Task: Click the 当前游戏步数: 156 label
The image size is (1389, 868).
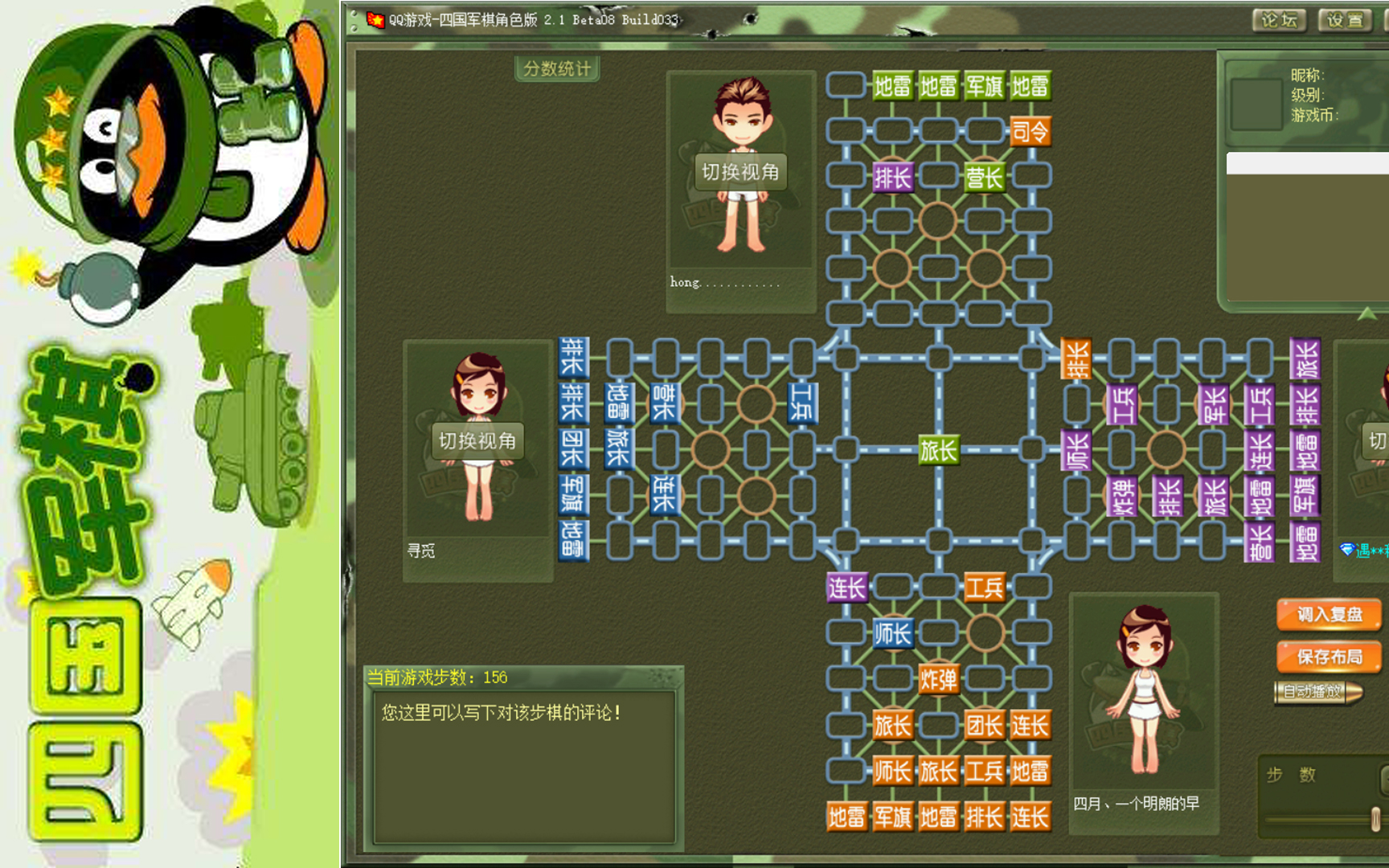Action: tap(437, 678)
